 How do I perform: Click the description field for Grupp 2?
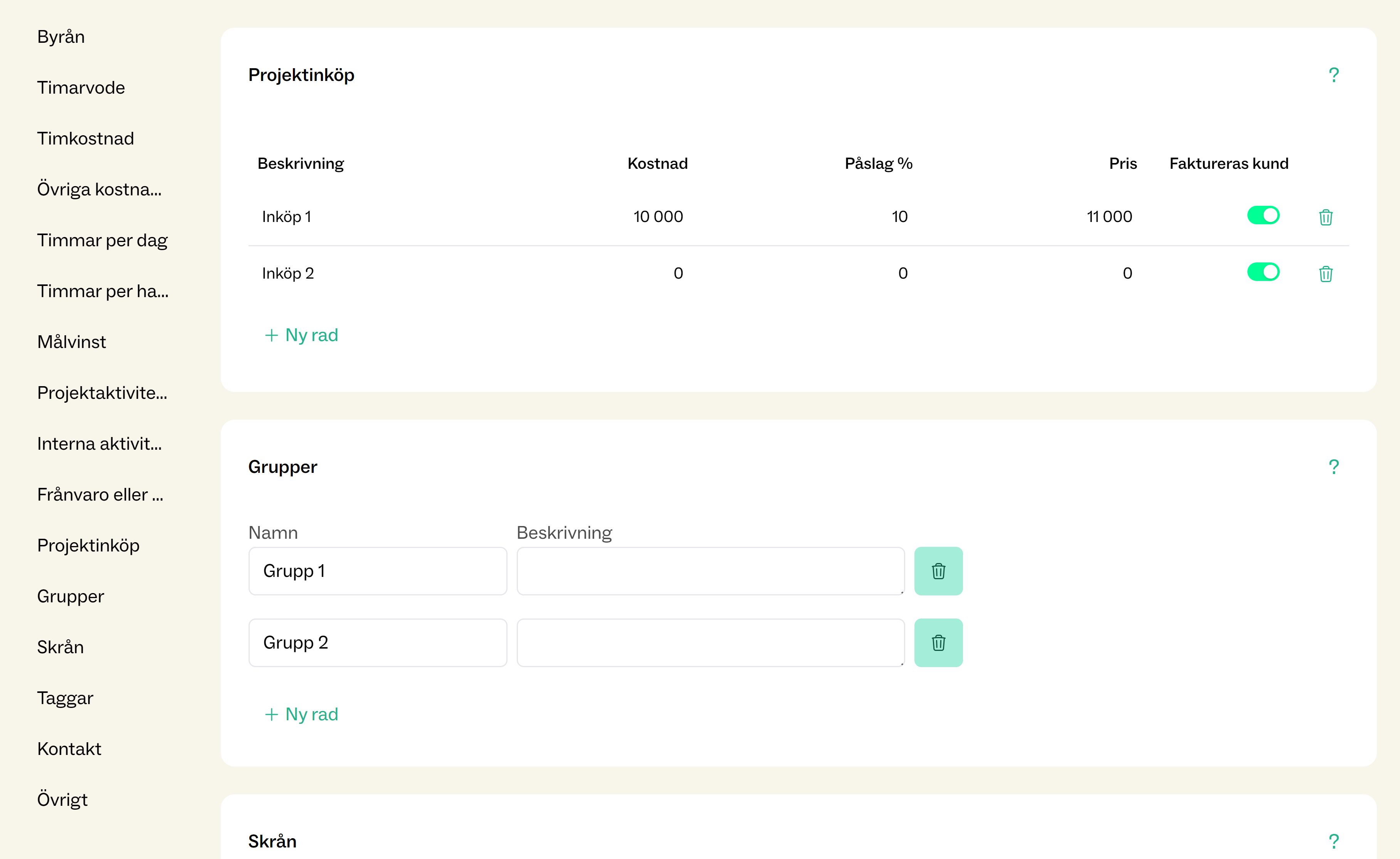pyautogui.click(x=710, y=642)
